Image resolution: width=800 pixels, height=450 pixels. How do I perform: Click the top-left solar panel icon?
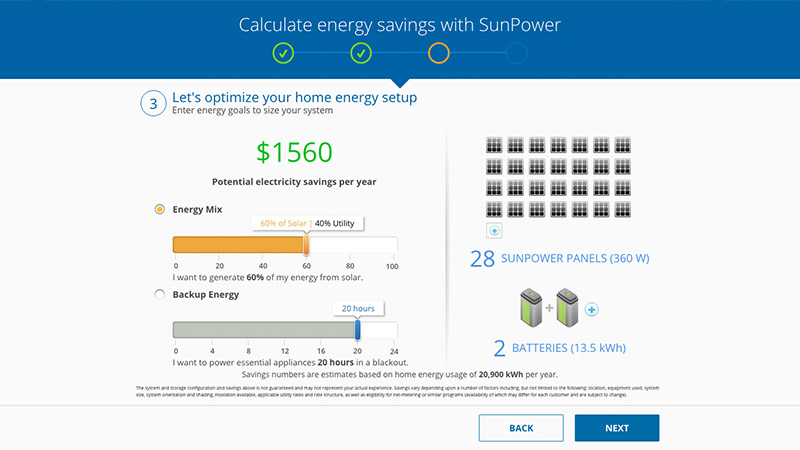click(x=494, y=143)
